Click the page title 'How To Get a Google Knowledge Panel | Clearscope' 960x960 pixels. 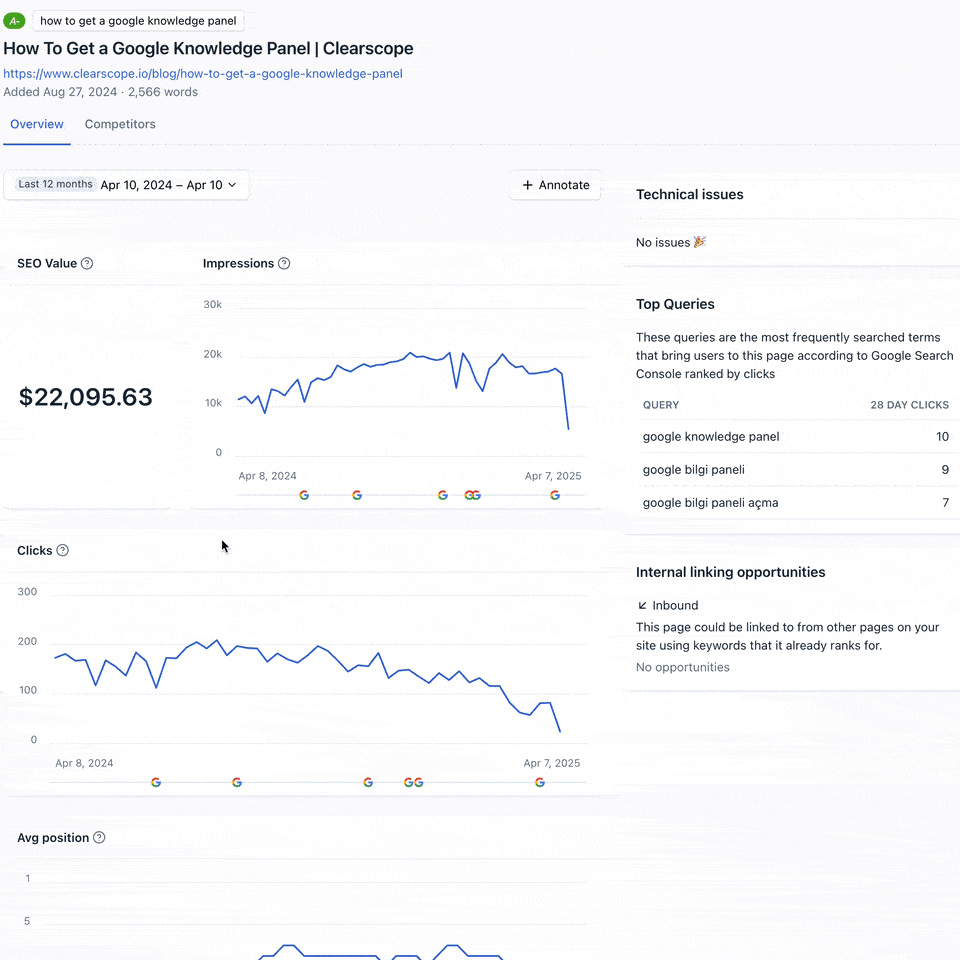(208, 48)
